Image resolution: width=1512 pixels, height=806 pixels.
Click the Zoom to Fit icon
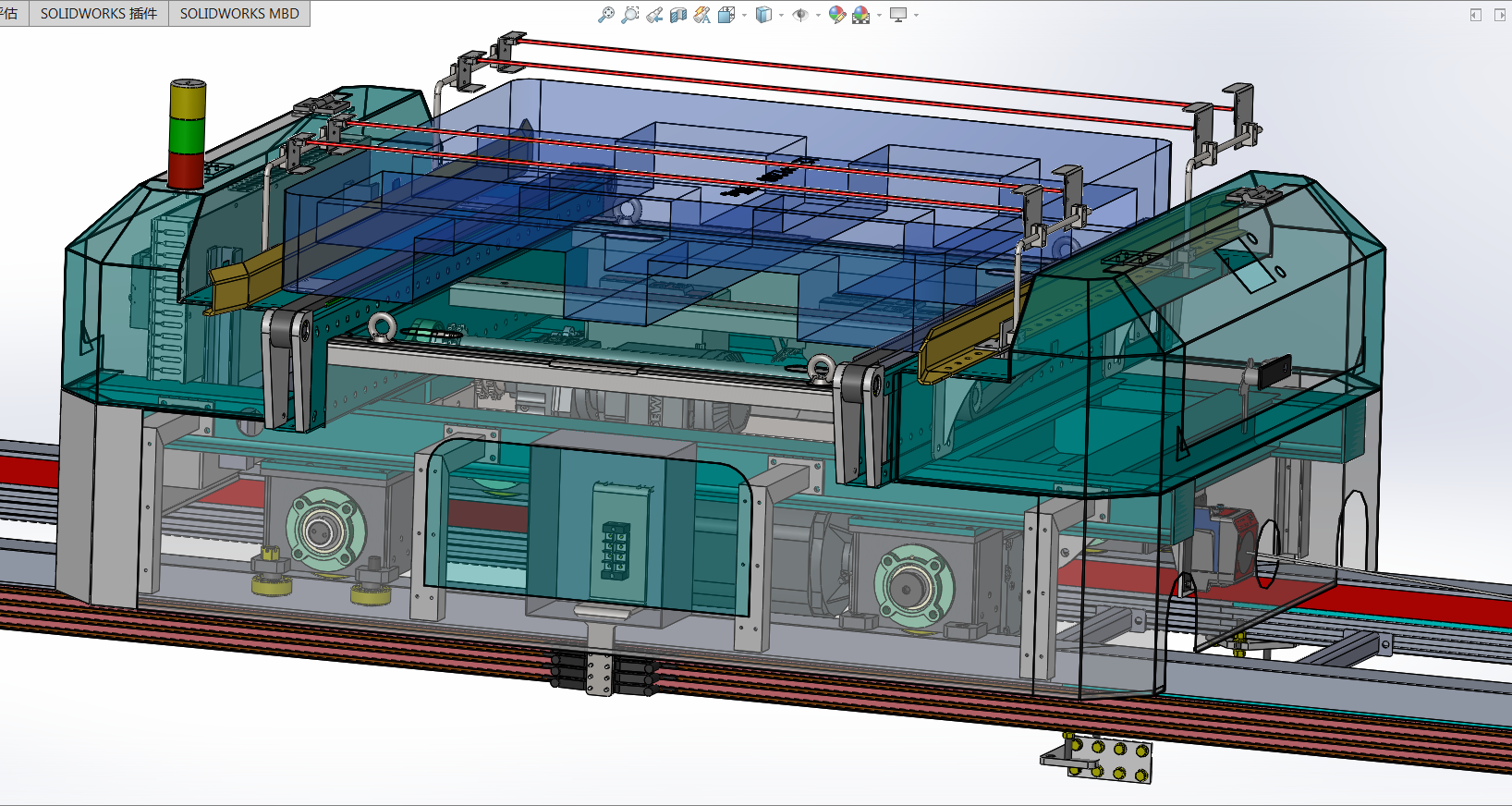point(606,15)
